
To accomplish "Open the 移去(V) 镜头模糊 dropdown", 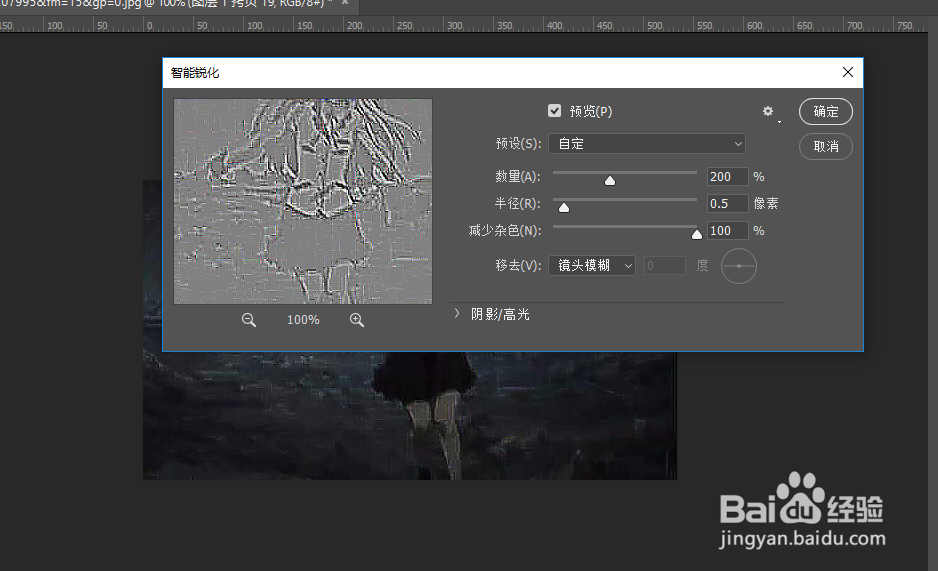I will point(592,265).
